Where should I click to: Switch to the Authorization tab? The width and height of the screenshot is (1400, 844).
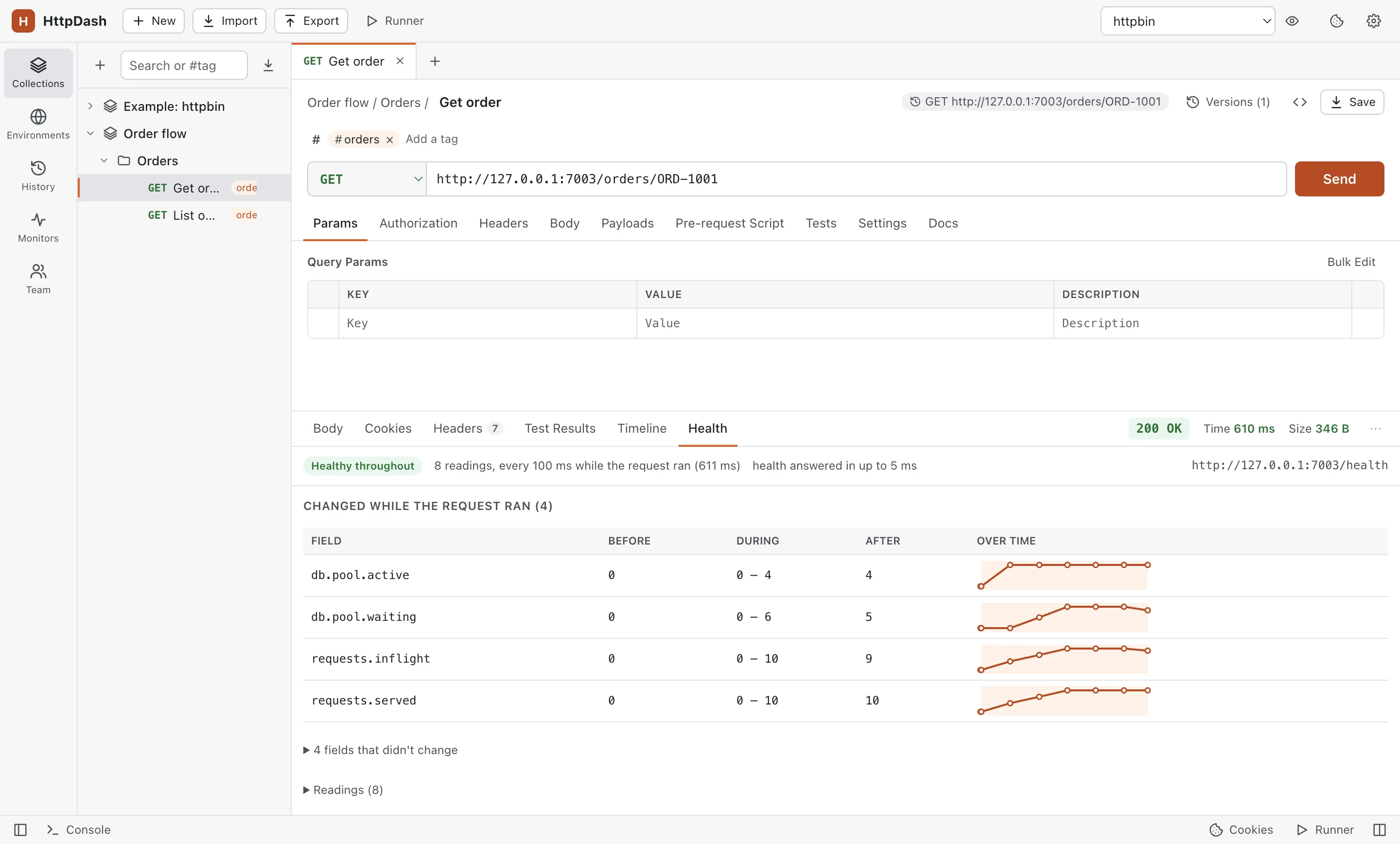tap(418, 223)
